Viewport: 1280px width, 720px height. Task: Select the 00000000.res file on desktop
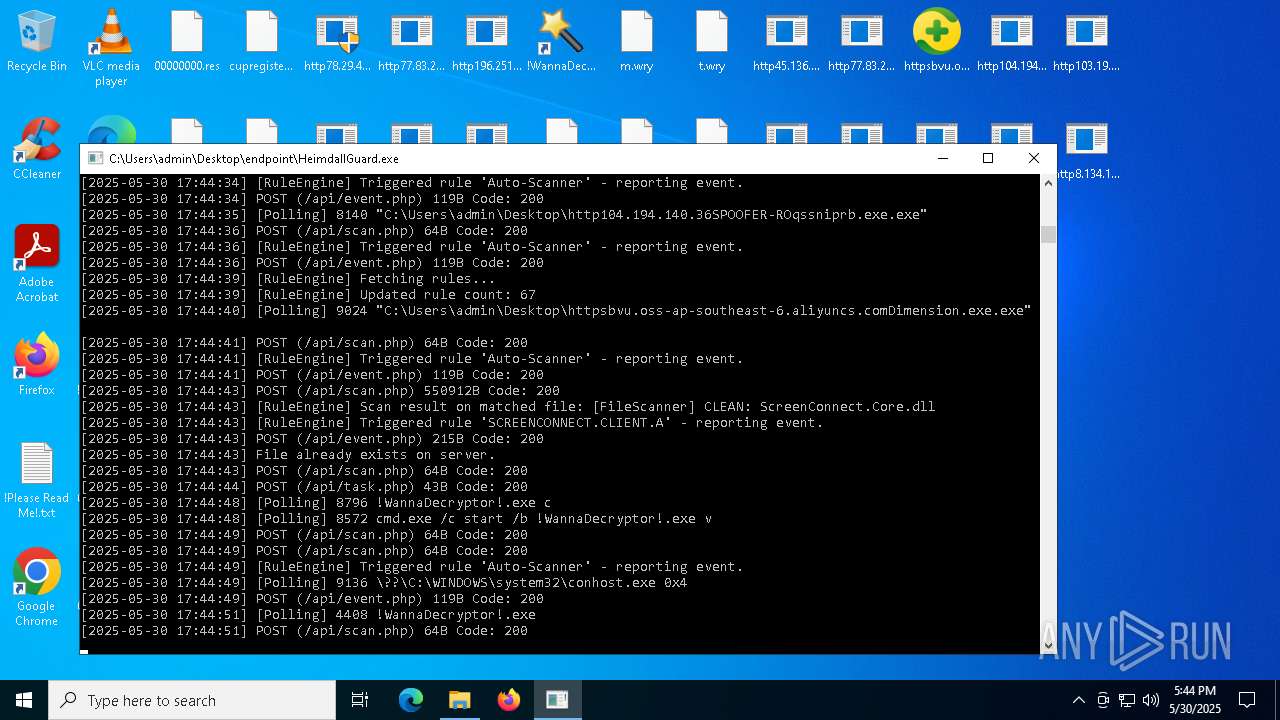[x=187, y=41]
